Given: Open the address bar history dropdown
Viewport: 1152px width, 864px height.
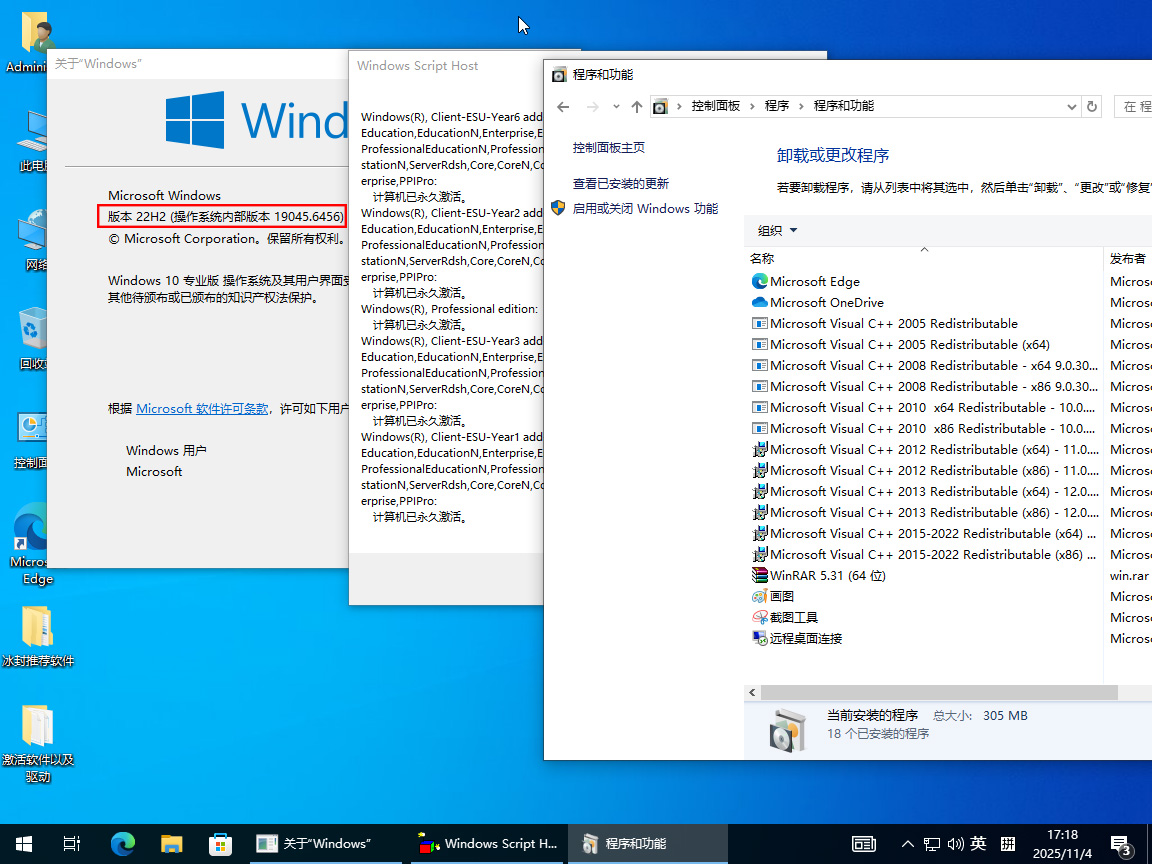Looking at the screenshot, I should pyautogui.click(x=1071, y=107).
